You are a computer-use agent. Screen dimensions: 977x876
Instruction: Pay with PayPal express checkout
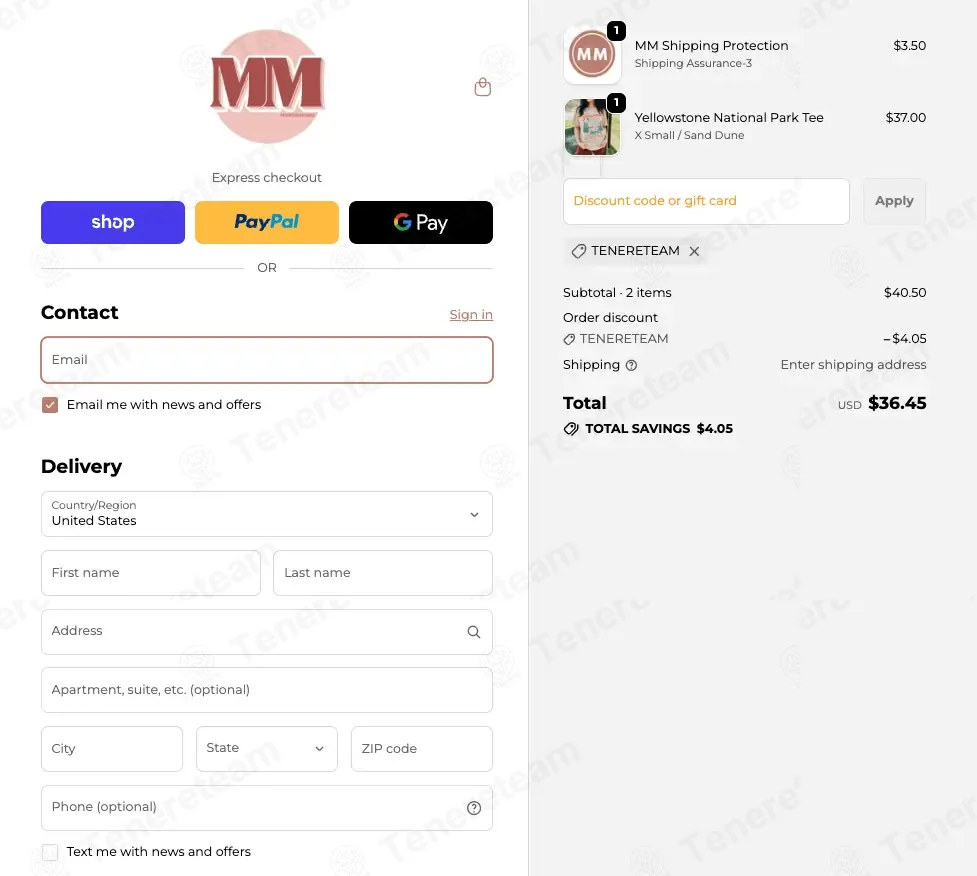267,222
